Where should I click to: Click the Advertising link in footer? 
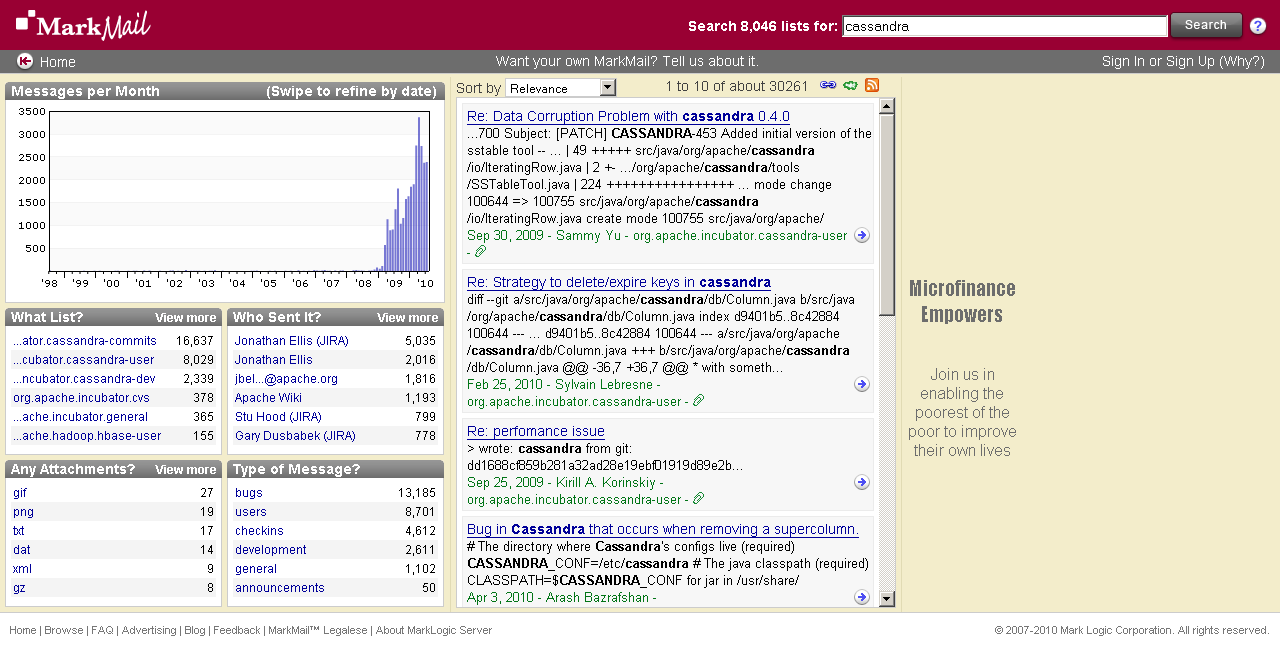coord(149,631)
